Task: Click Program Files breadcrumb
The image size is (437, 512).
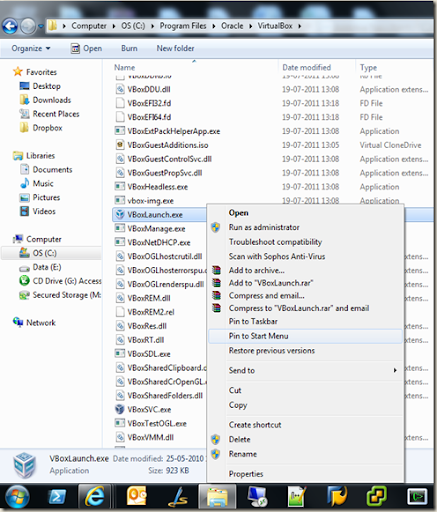Action: 183,26
